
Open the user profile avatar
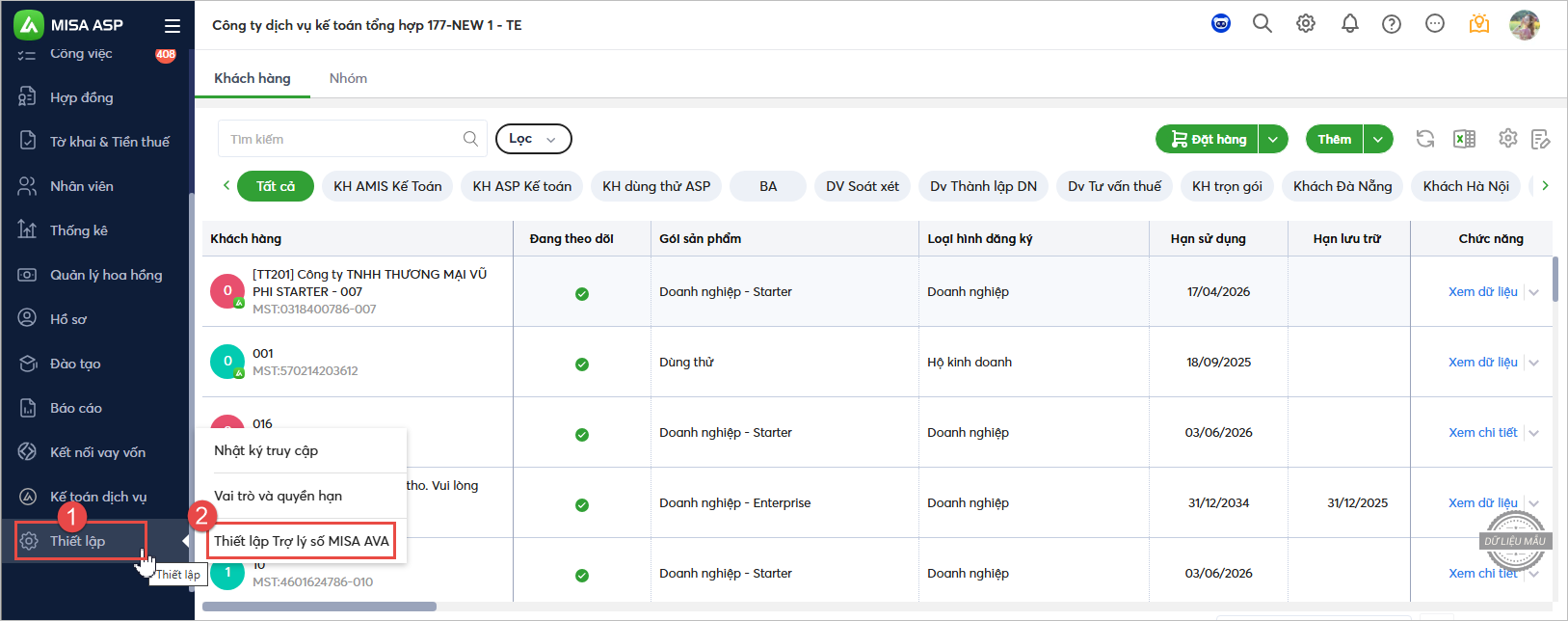1525,25
